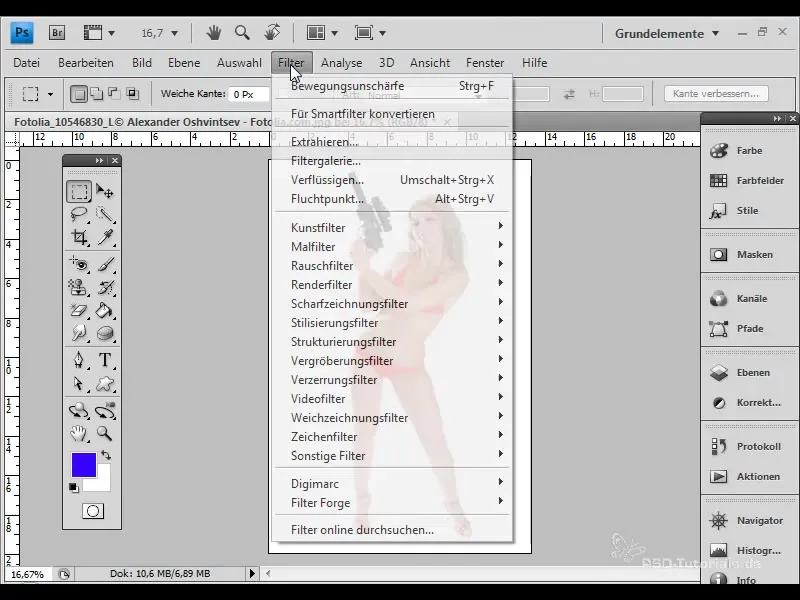The height and width of the screenshot is (600, 800).
Task: Choose Subtract from Selection mode
Action: point(114,94)
